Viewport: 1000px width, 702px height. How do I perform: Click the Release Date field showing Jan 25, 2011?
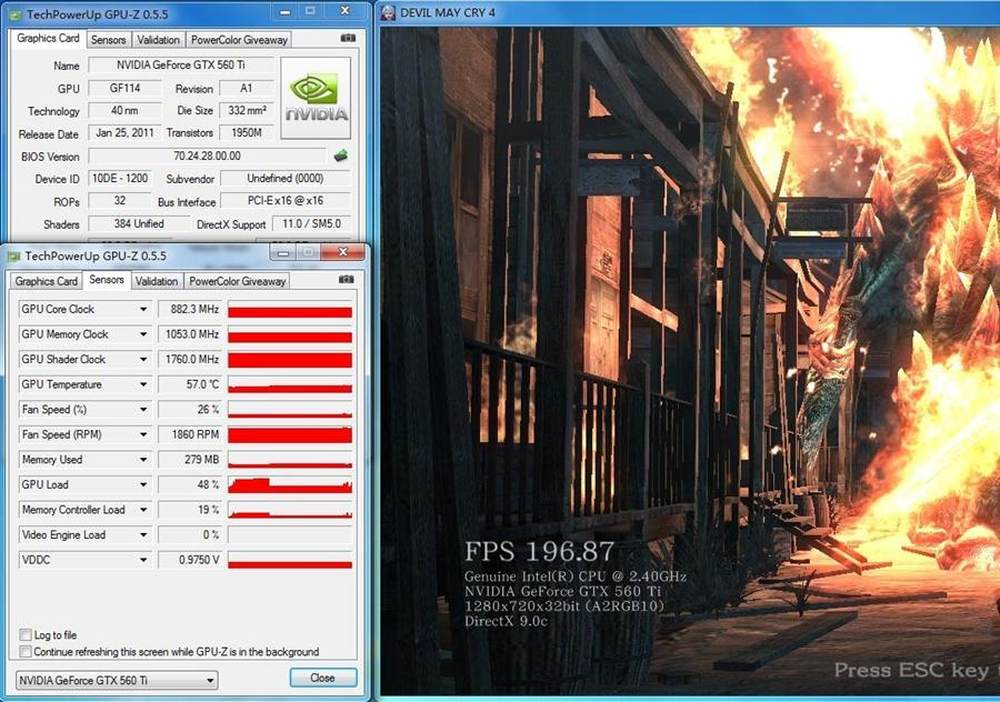[125, 133]
